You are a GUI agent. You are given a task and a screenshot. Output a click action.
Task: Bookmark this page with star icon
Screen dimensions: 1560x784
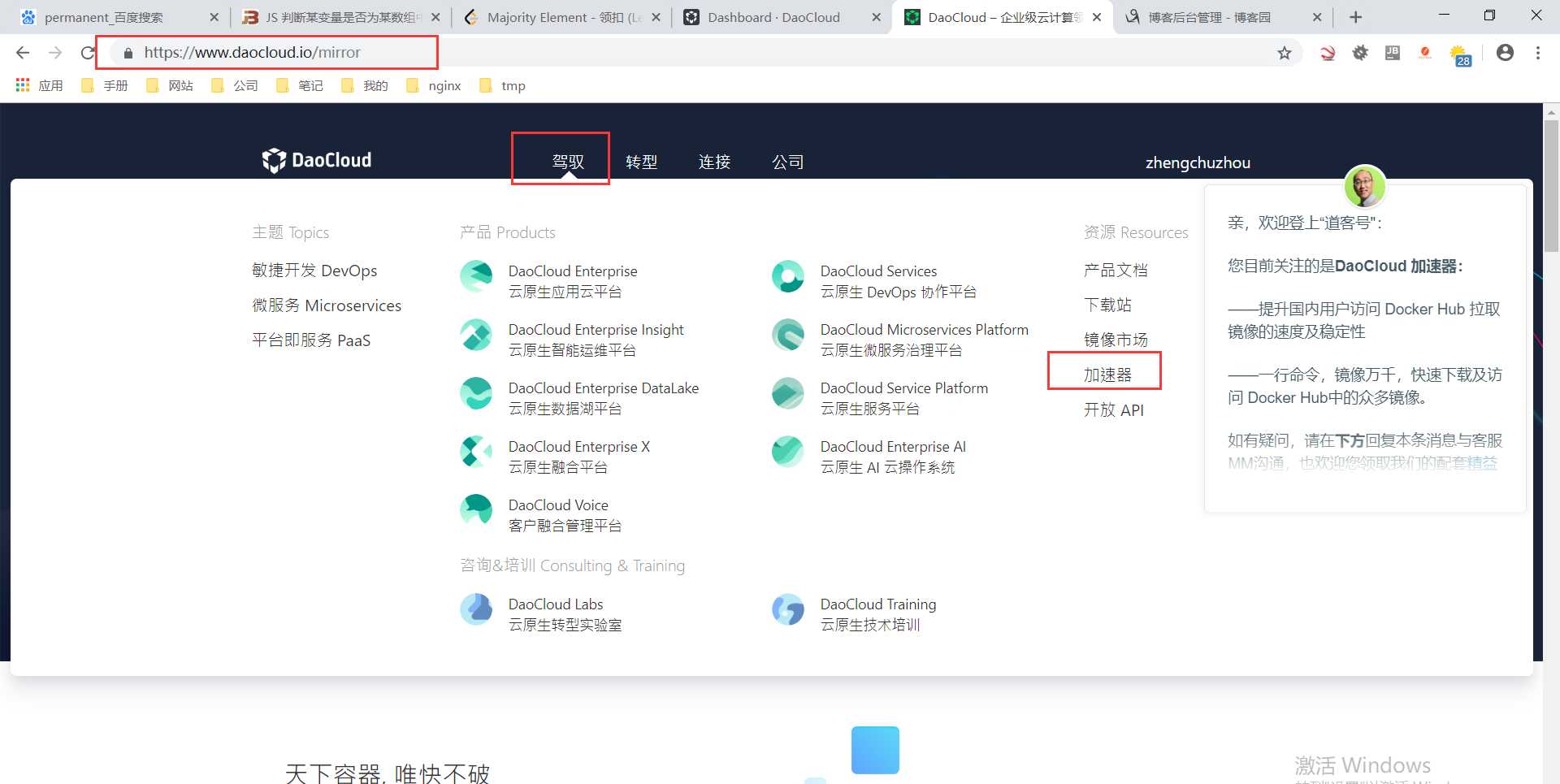1285,53
